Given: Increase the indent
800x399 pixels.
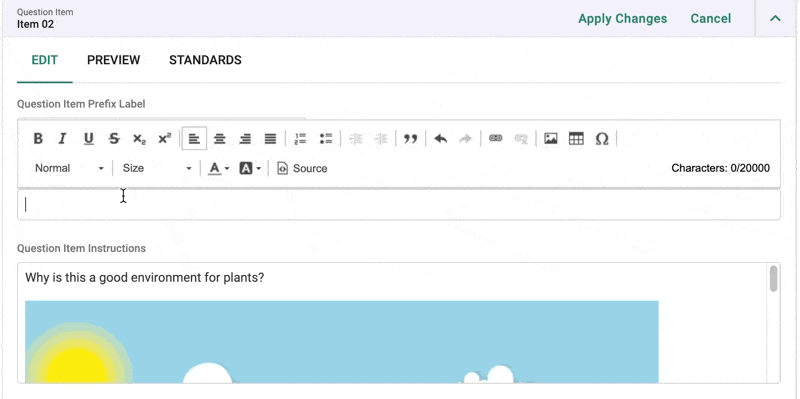Looking at the screenshot, I should (x=381, y=139).
